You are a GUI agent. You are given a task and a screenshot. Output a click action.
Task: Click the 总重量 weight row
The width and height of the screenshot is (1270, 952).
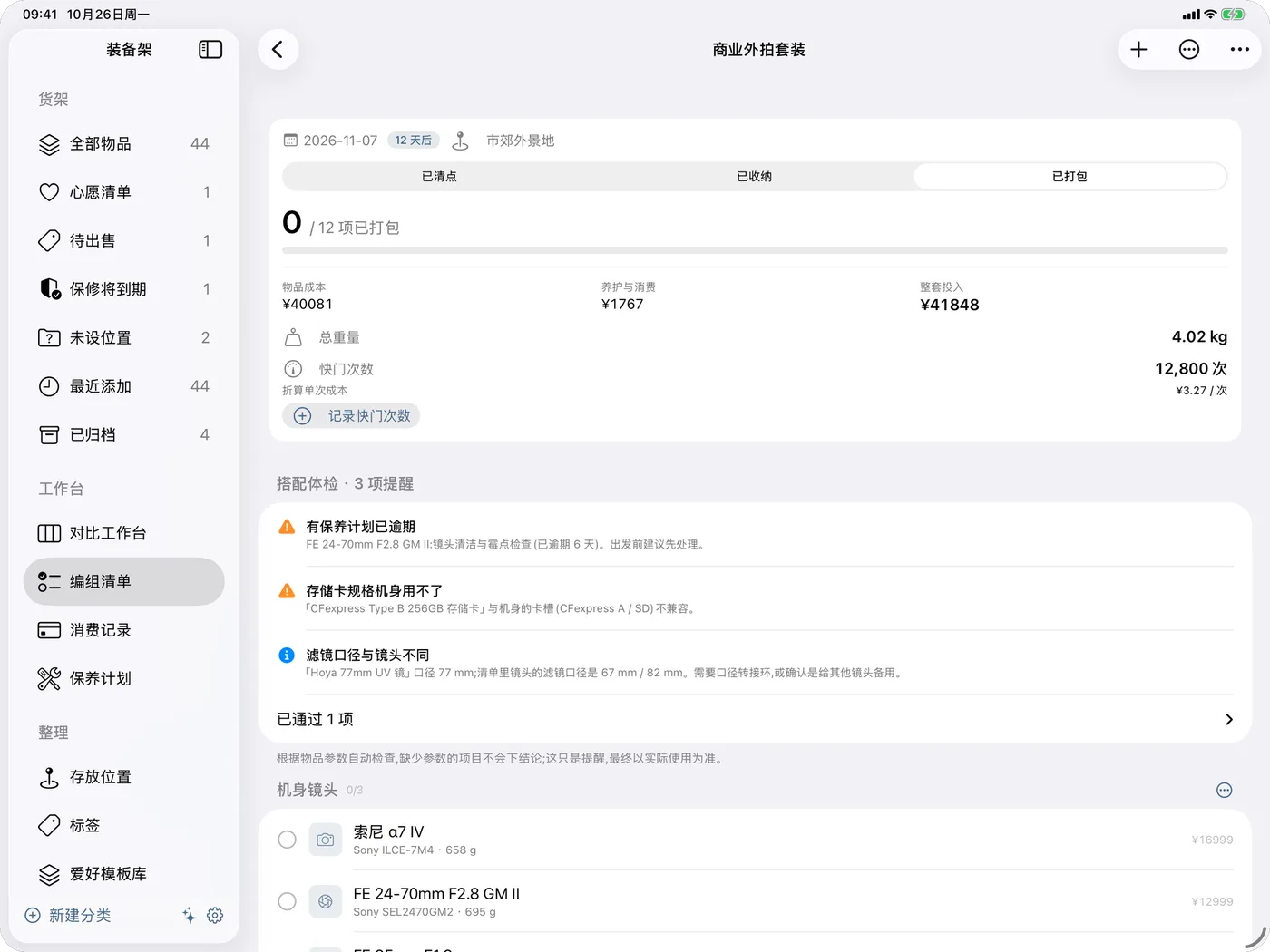(755, 337)
